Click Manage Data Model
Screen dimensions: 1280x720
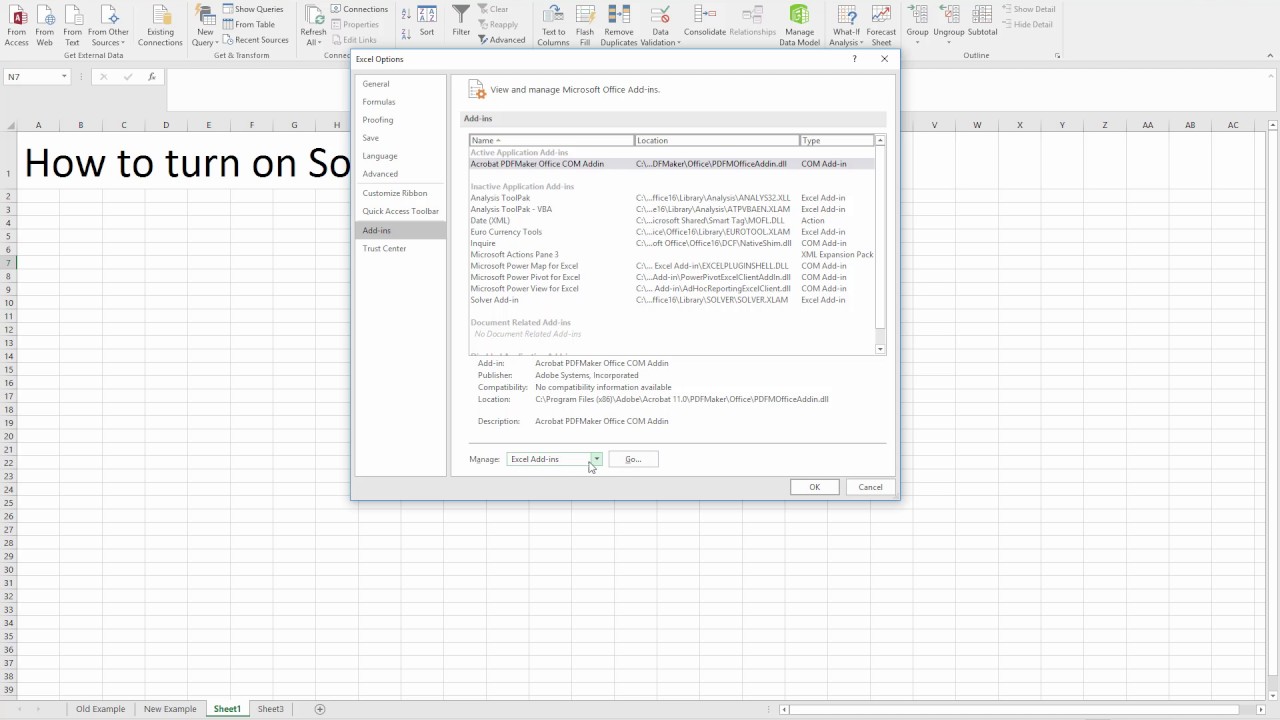(x=799, y=25)
